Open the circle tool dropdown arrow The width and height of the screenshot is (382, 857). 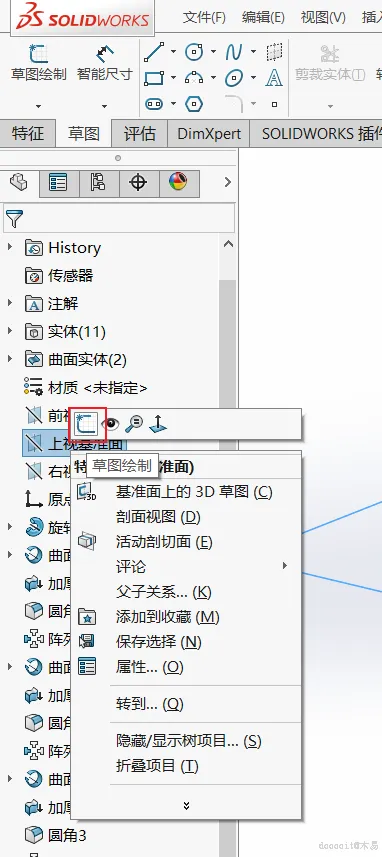coord(213,52)
